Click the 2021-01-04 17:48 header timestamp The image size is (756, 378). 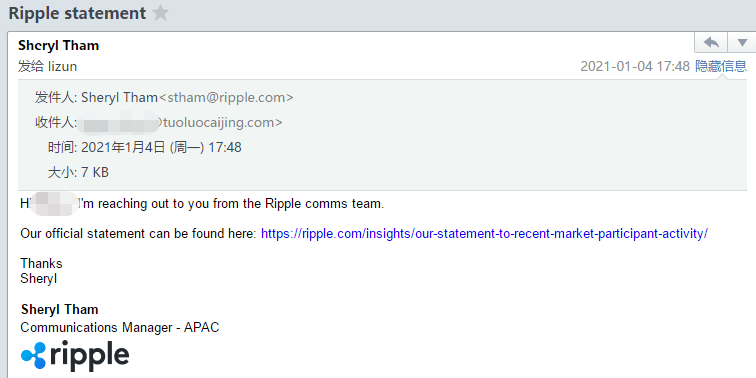click(635, 67)
